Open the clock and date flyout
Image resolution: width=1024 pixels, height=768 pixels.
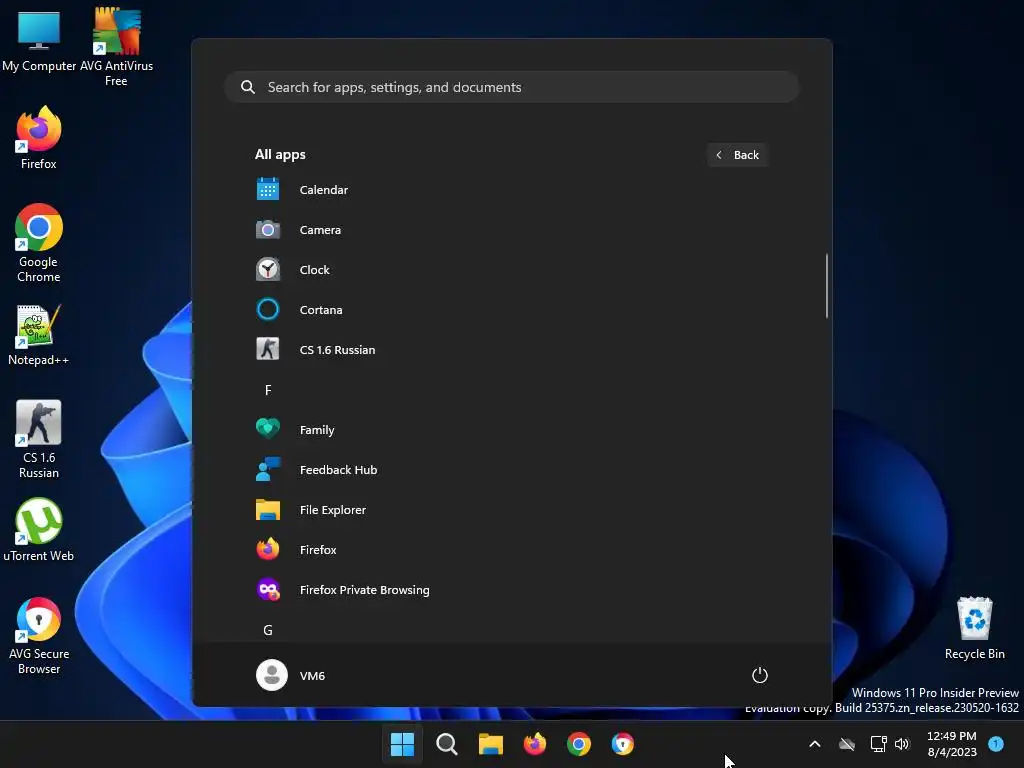click(x=952, y=744)
